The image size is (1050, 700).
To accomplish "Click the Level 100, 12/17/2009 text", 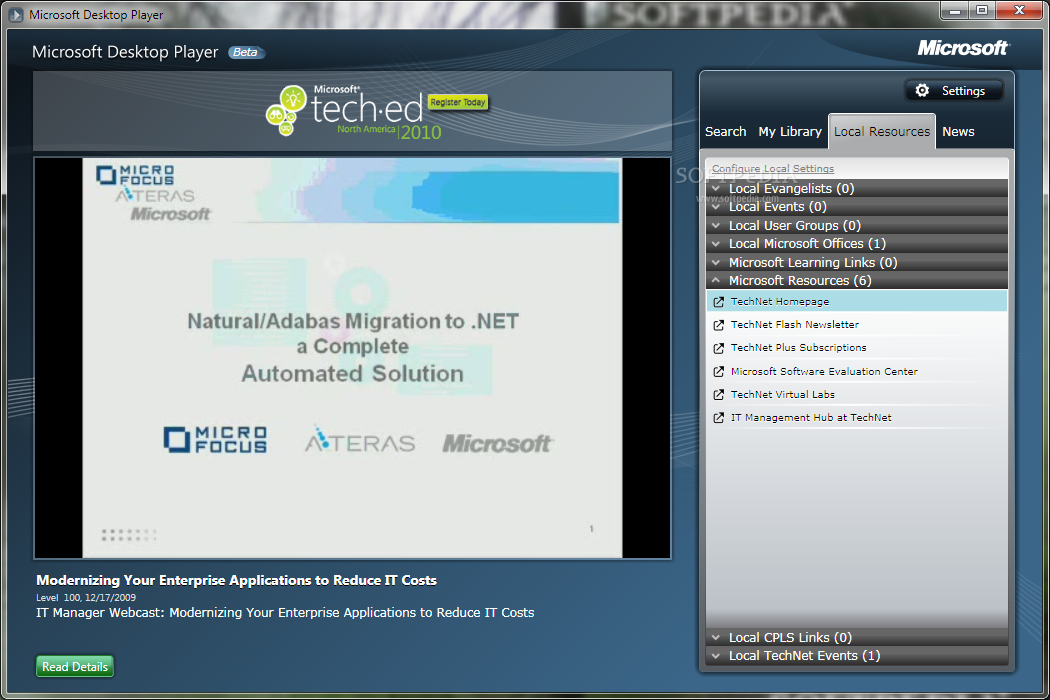I will click(86, 598).
